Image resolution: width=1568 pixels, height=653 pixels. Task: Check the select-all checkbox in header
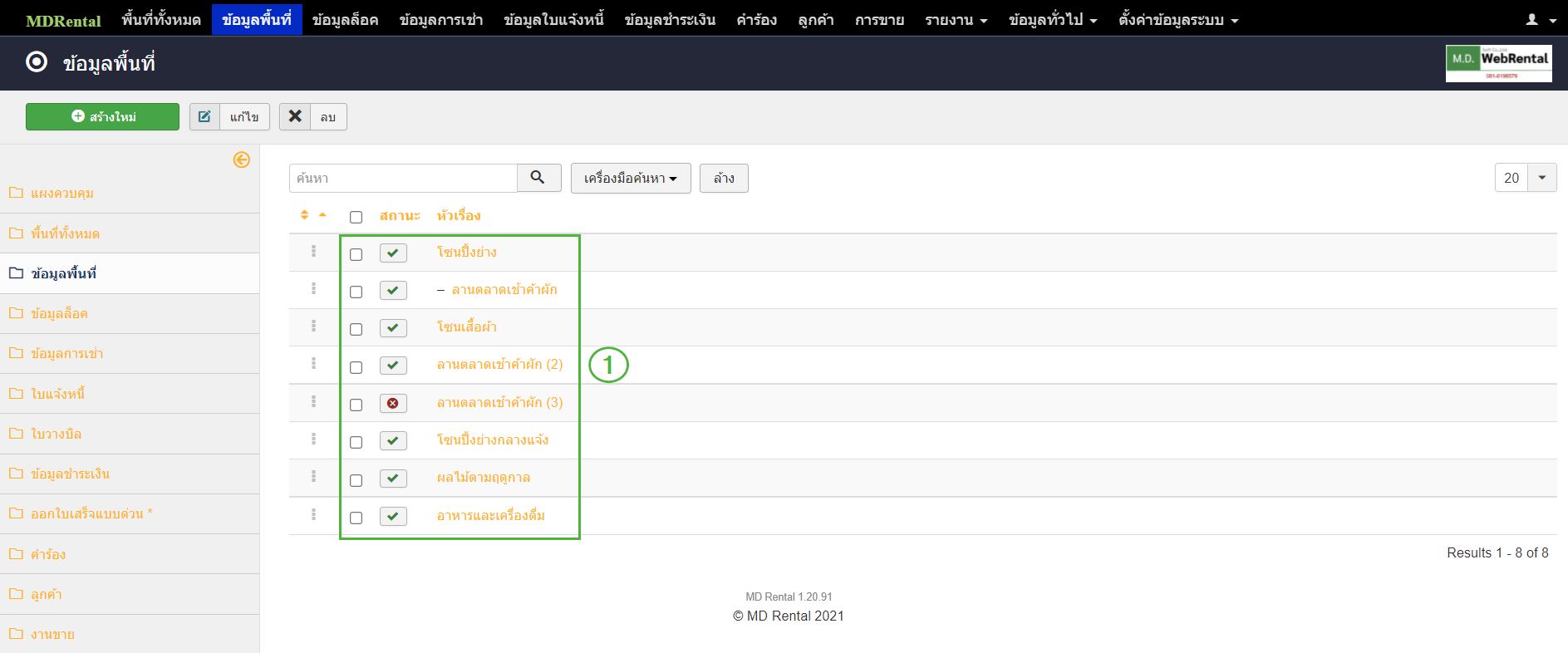[x=356, y=217]
